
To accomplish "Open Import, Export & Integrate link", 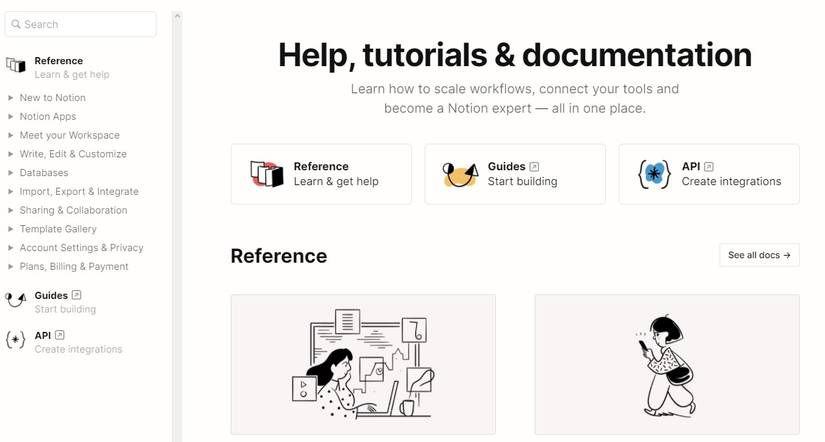I will point(79,192).
